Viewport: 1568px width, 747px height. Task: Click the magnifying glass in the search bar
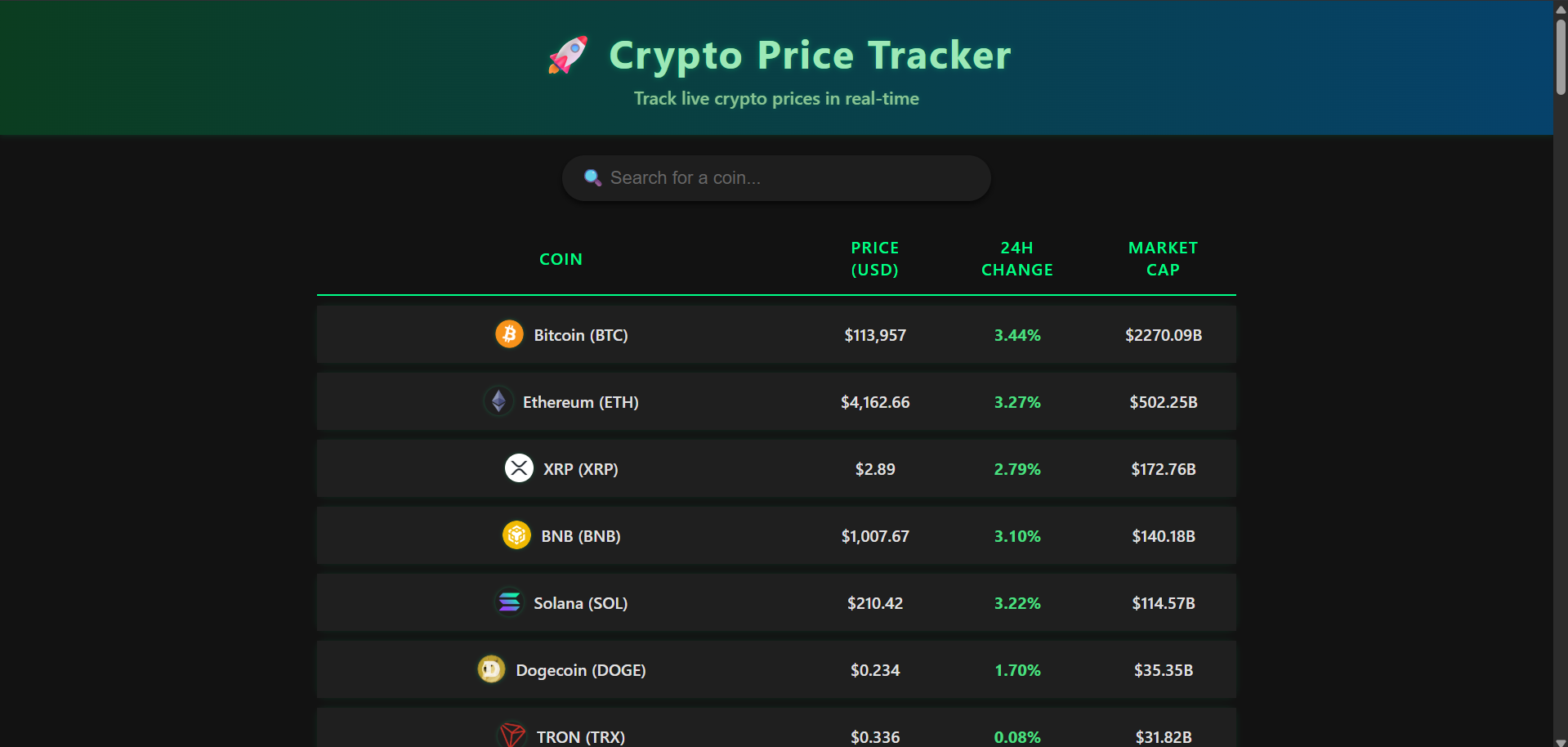click(x=592, y=177)
